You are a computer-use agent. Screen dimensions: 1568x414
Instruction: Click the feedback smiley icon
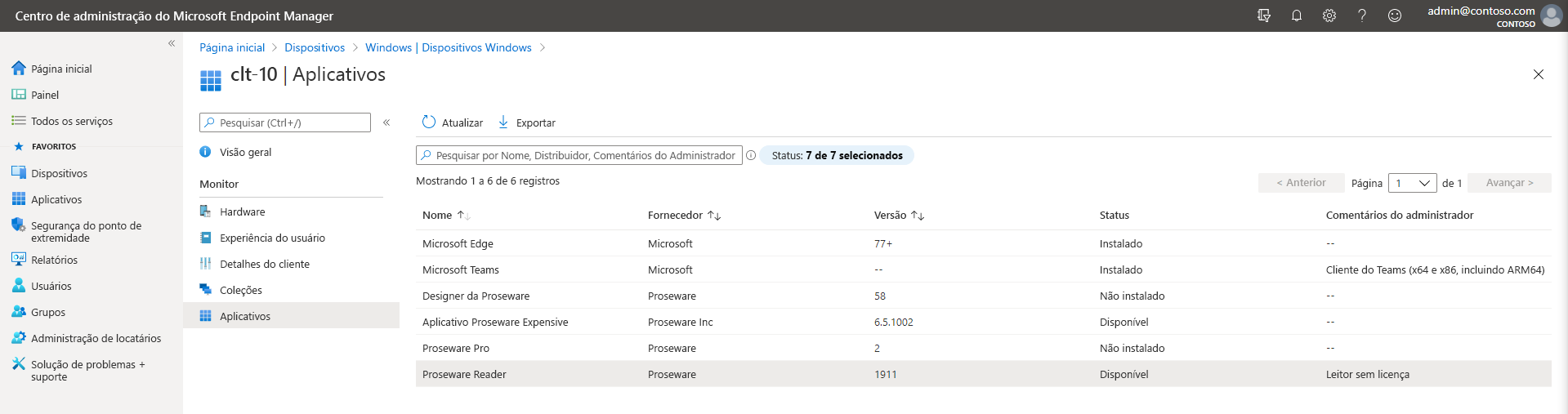tap(1395, 16)
